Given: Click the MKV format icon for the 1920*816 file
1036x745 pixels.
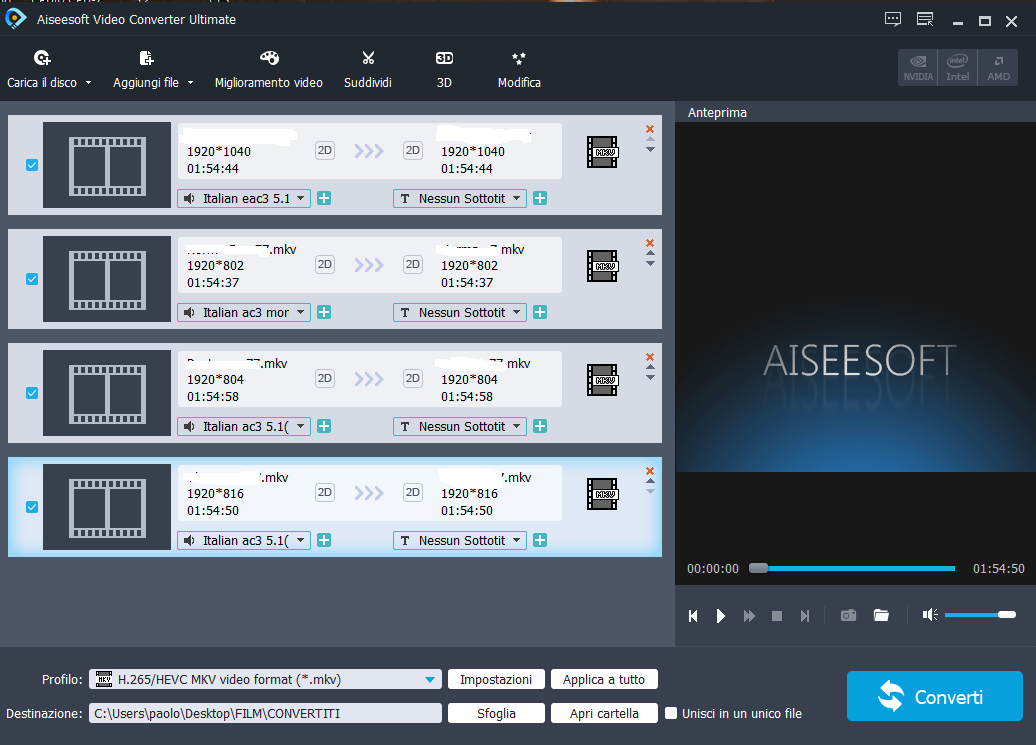Looking at the screenshot, I should (602, 494).
